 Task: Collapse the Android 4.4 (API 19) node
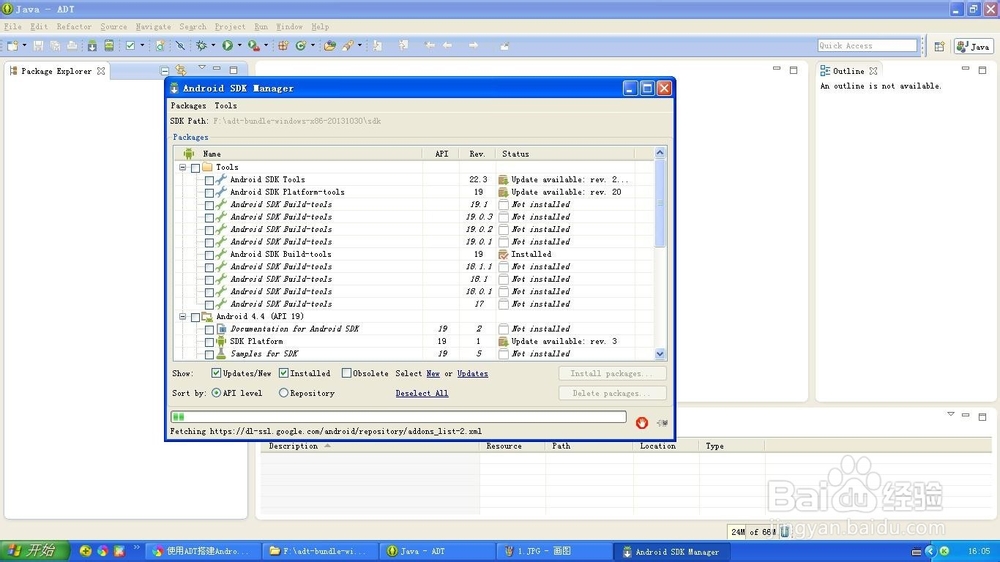[182, 316]
